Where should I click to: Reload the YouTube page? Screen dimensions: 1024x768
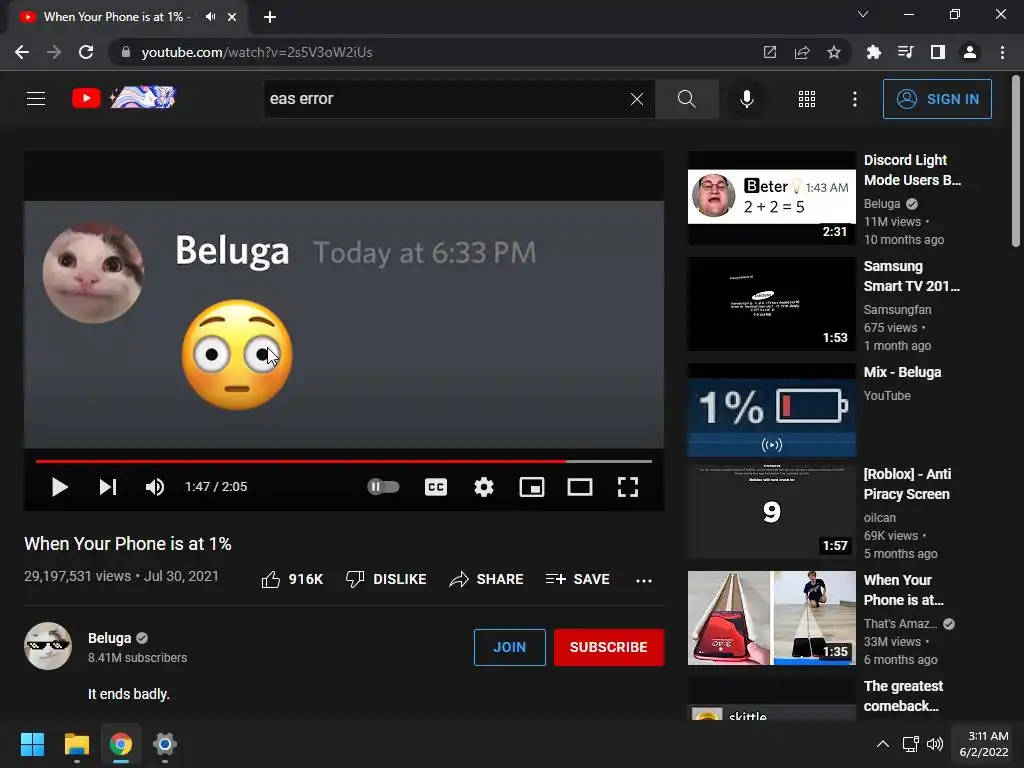(x=86, y=52)
